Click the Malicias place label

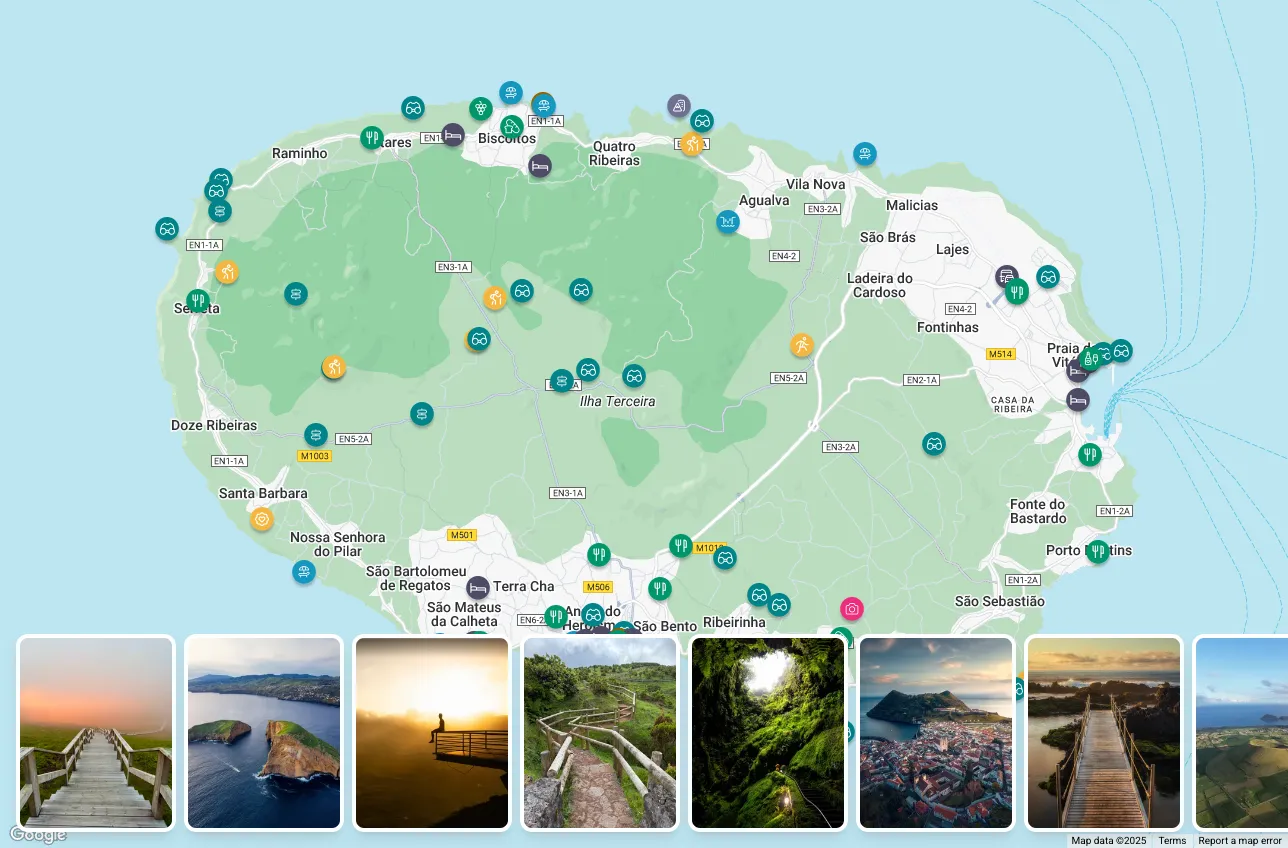(912, 205)
